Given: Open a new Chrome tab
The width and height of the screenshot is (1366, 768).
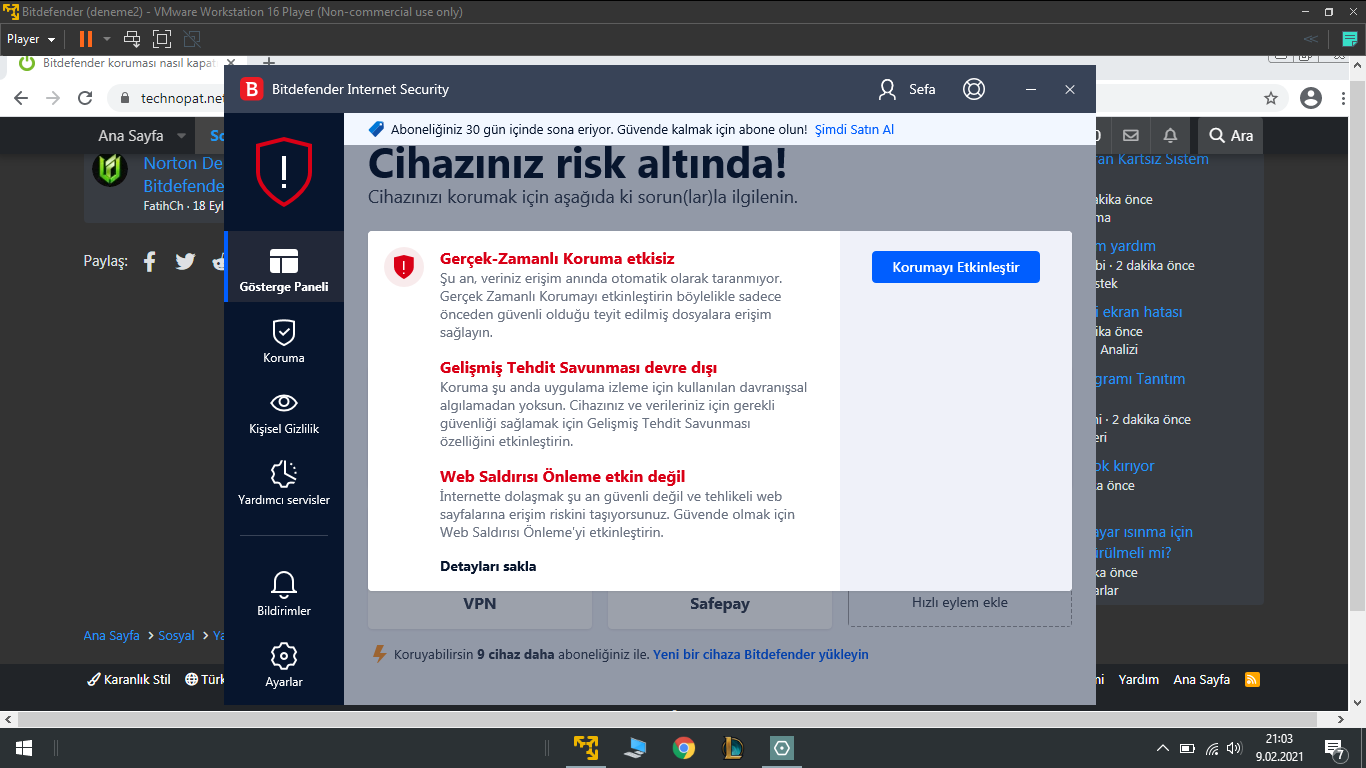Looking at the screenshot, I should point(268,63).
